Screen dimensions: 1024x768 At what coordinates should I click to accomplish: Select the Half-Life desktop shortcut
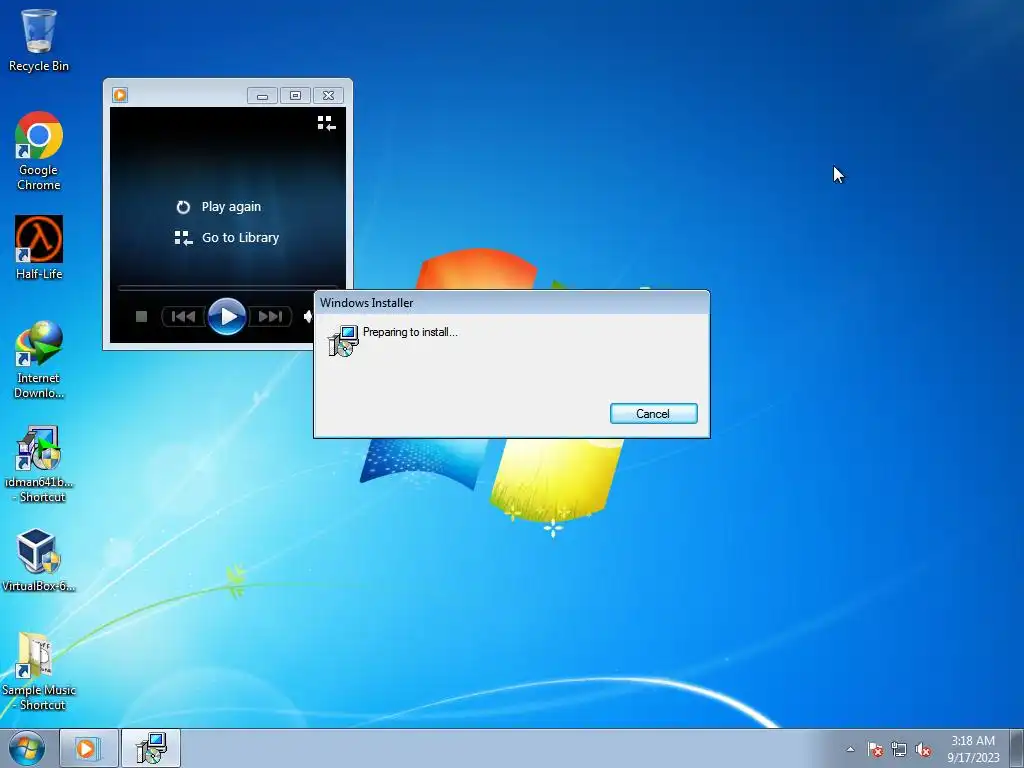tap(39, 247)
